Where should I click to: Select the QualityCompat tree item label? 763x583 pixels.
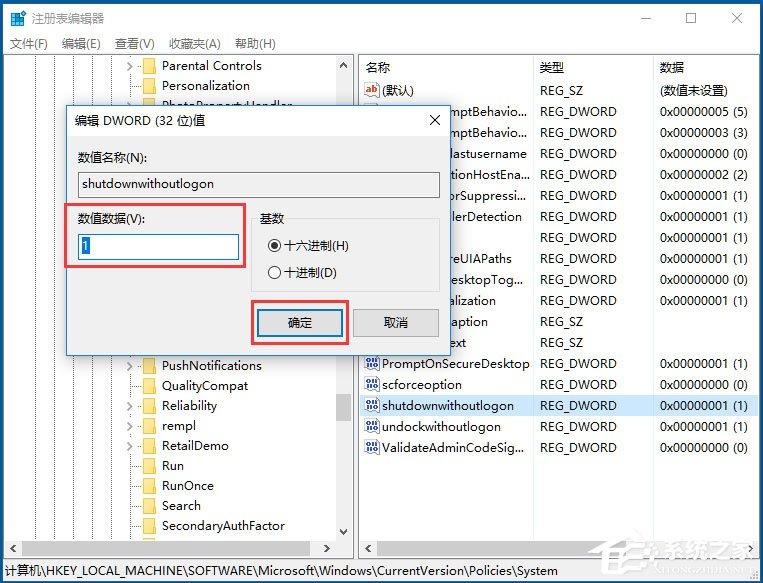coord(205,386)
